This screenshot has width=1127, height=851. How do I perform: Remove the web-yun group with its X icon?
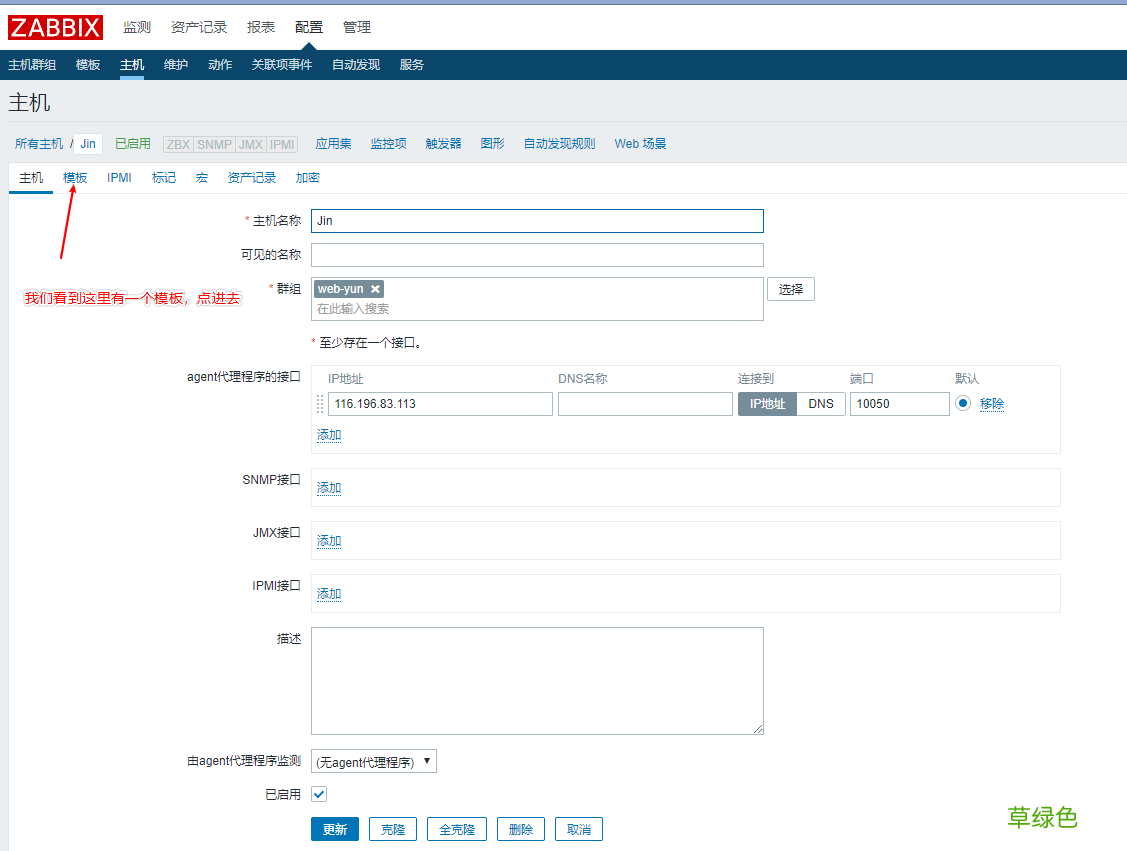375,288
